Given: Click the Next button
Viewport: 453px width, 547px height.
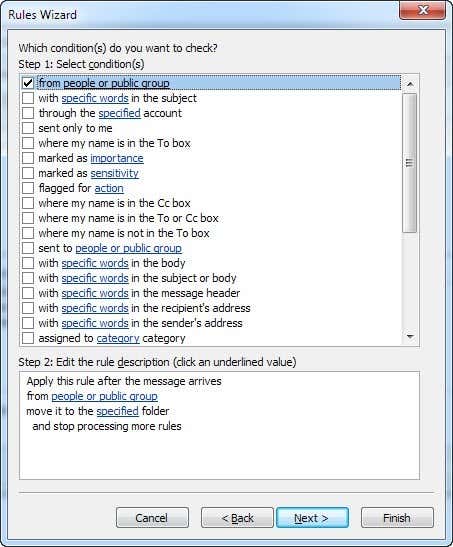Looking at the screenshot, I should click(x=312, y=518).
